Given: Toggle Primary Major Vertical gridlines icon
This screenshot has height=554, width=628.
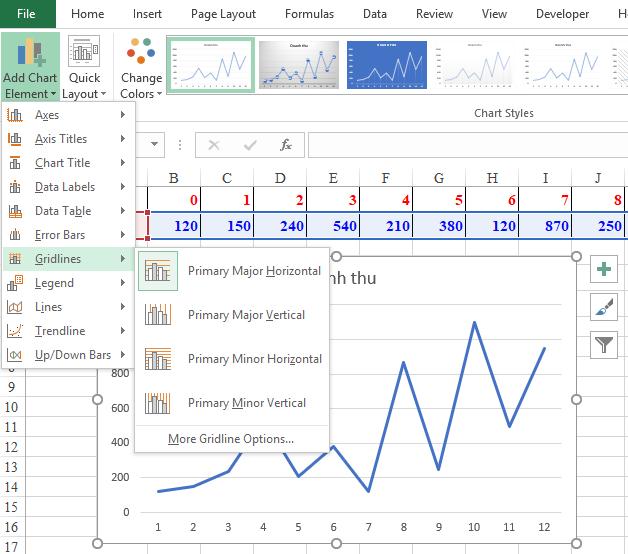Looking at the screenshot, I should [x=158, y=315].
